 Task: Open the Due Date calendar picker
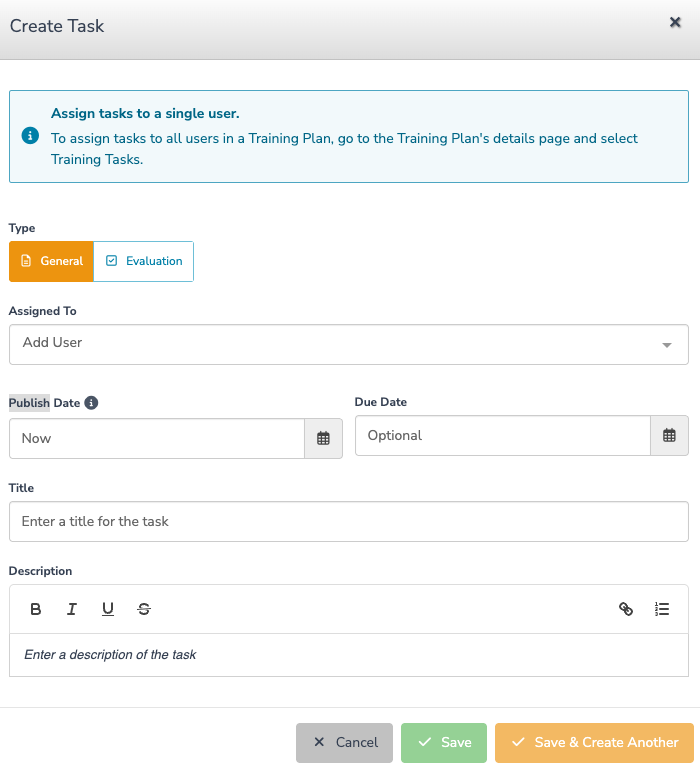point(669,436)
